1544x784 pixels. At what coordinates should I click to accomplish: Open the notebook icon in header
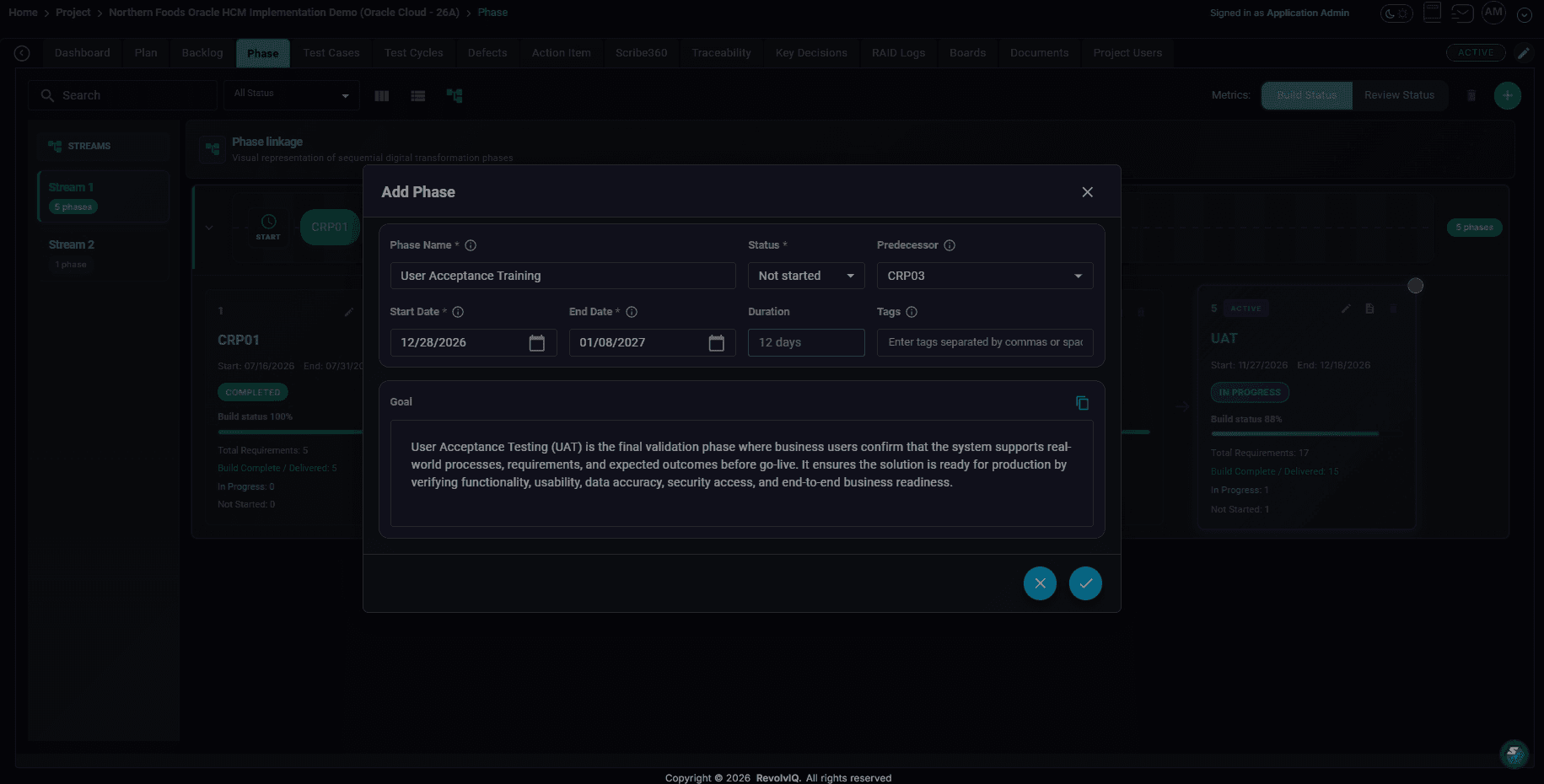coord(1432,13)
